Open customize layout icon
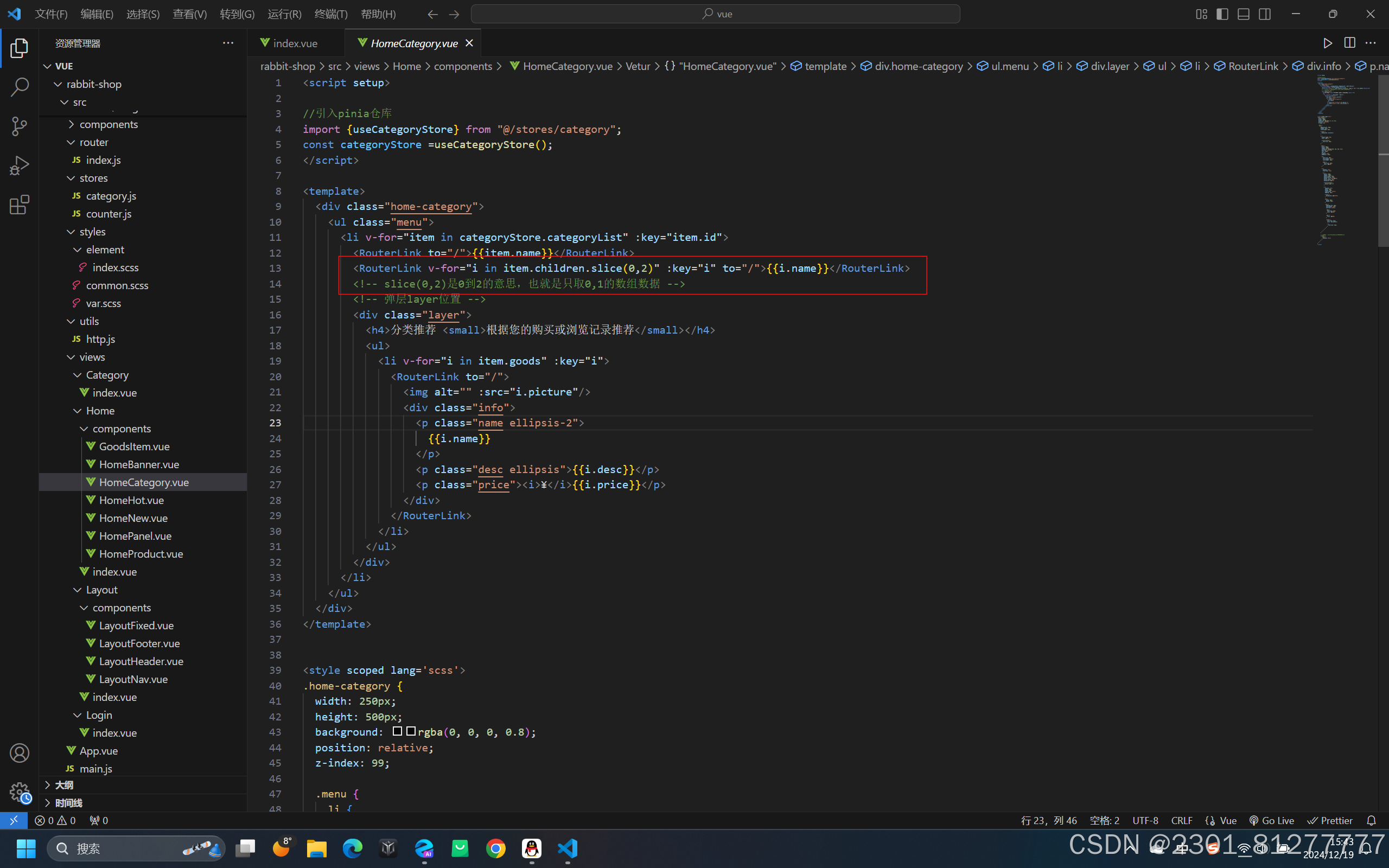The height and width of the screenshot is (868, 1389). point(1201,14)
